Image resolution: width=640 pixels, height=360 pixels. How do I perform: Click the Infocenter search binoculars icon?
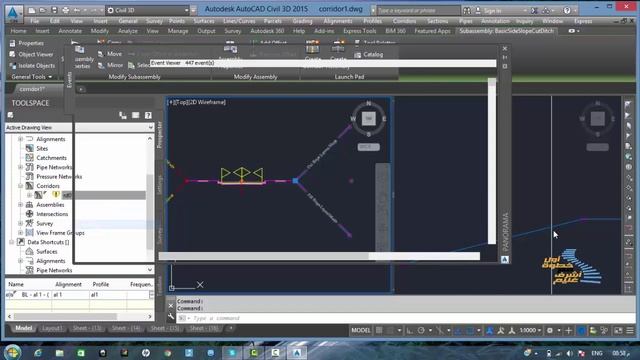click(x=467, y=11)
